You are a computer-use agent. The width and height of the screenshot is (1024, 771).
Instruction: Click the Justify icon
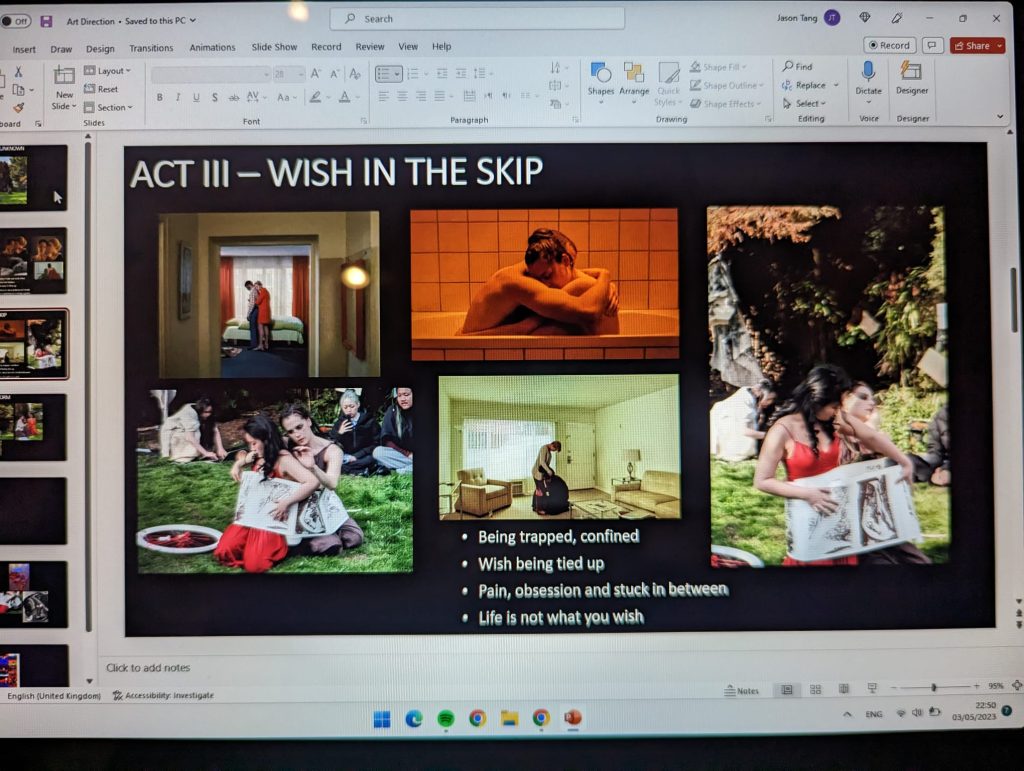440,97
